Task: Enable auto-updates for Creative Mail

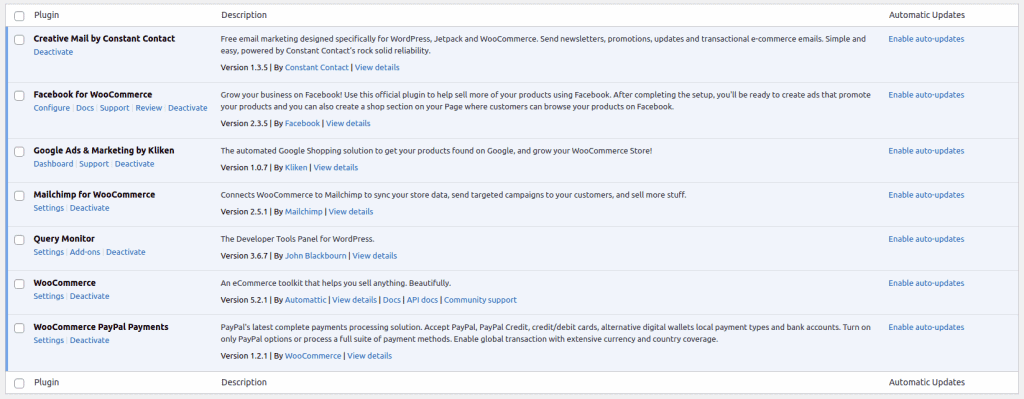Action: click(x=926, y=39)
